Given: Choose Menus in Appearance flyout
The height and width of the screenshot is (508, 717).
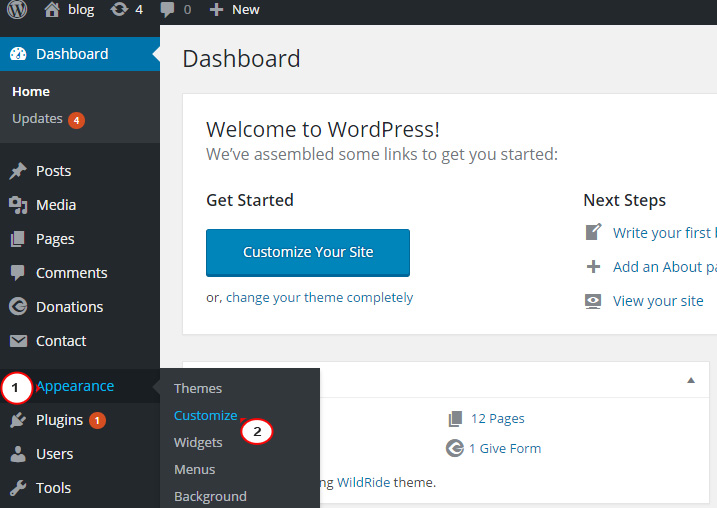Looking at the screenshot, I should (x=194, y=470).
